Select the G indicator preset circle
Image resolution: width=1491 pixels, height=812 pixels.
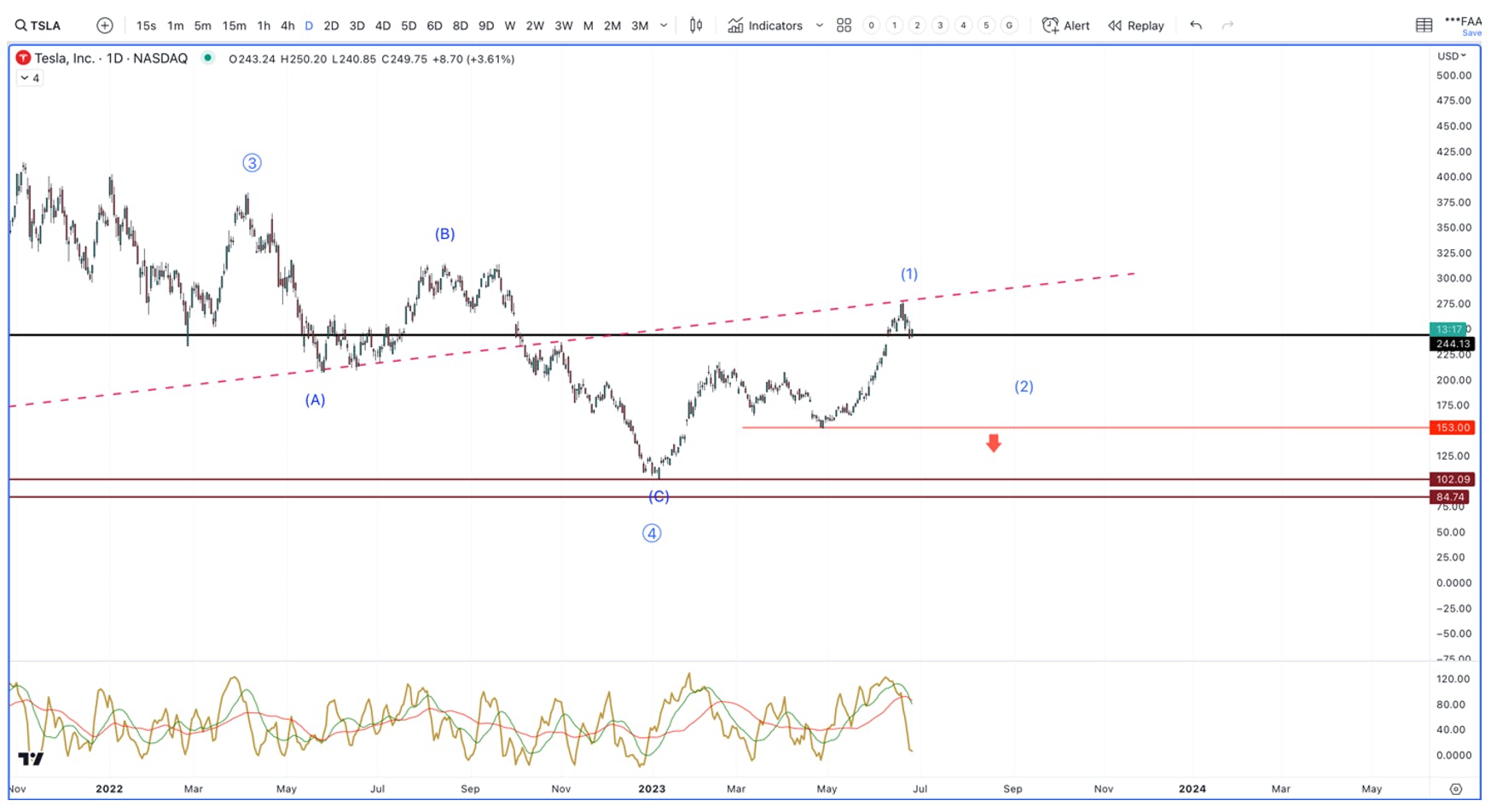(1009, 26)
